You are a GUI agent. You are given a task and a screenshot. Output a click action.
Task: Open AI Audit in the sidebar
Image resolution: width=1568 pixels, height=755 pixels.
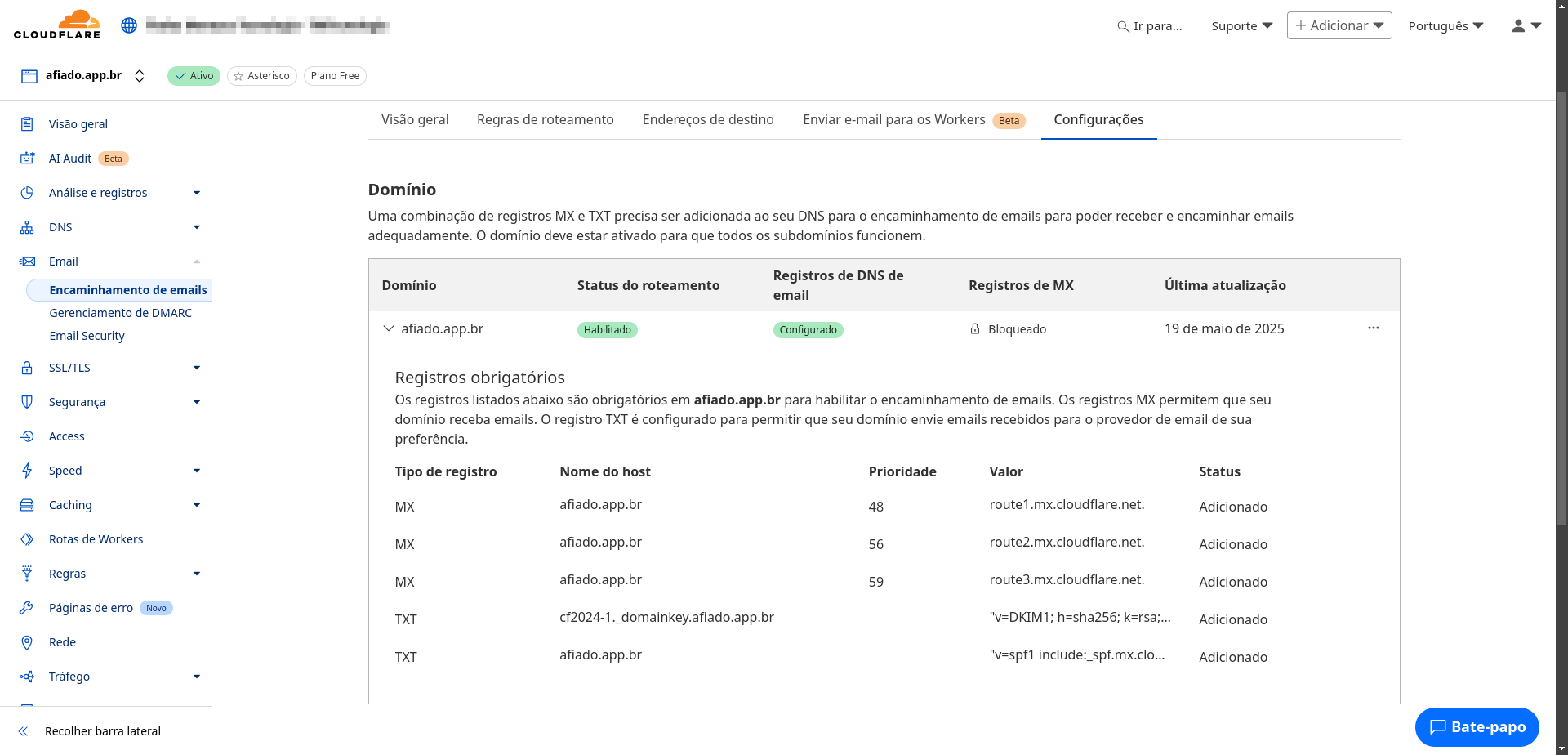[70, 159]
